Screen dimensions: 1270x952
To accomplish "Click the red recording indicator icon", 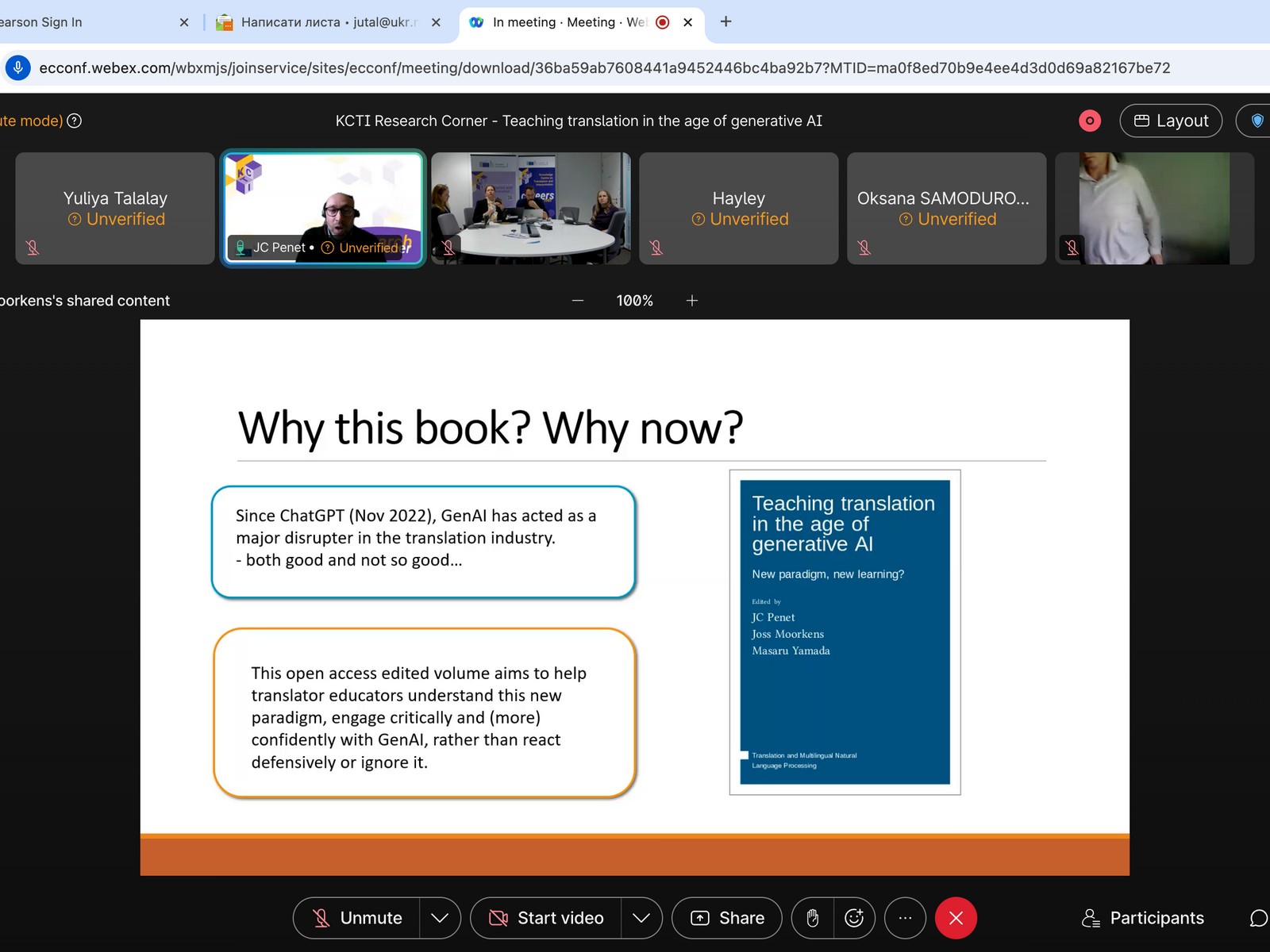I will 1090,121.
